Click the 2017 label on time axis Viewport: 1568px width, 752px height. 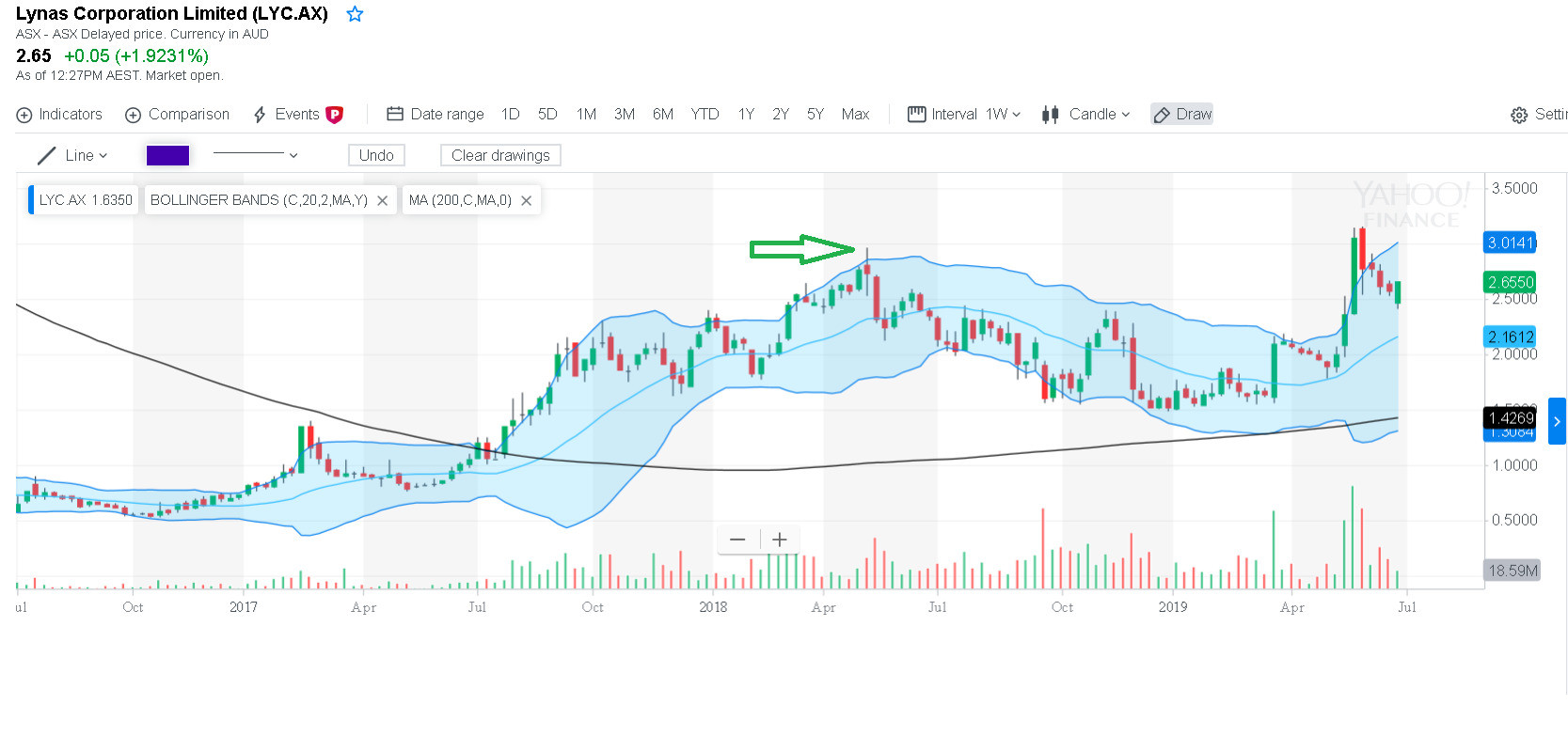(x=244, y=607)
